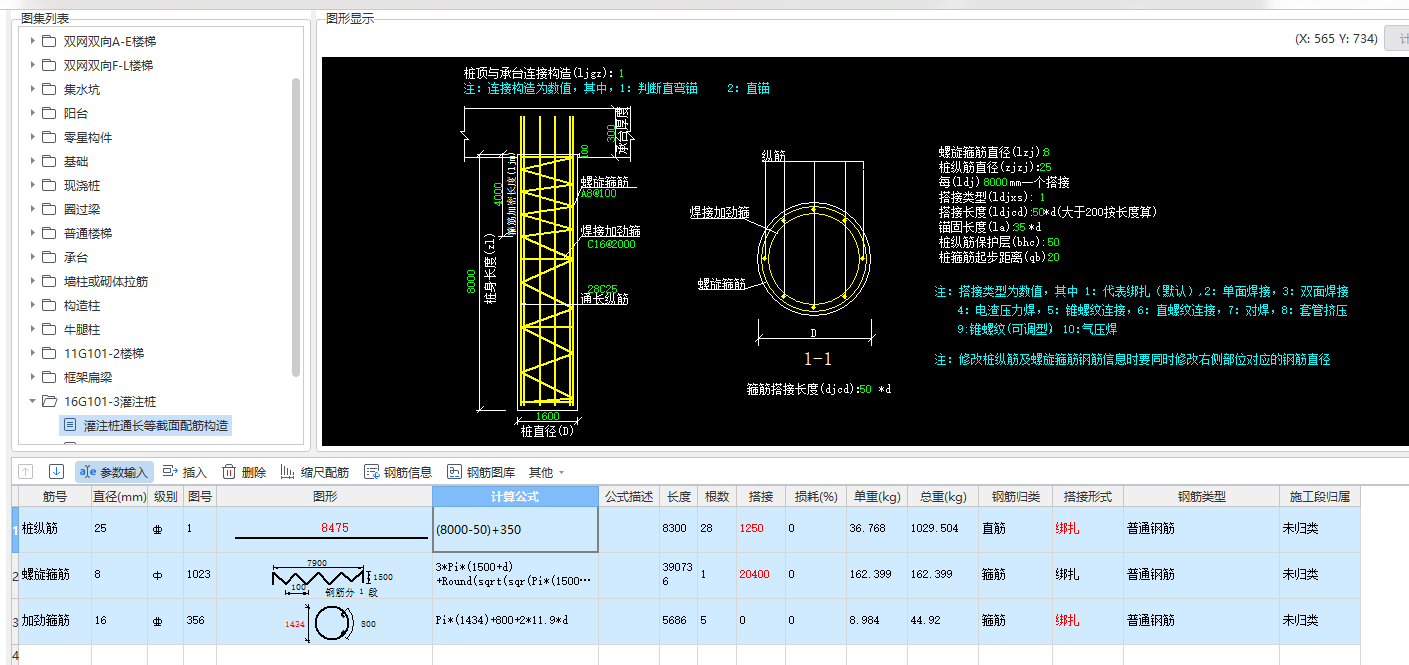Click the empty row 4 header
Screen dimensions: 1409x665
click(14, 655)
